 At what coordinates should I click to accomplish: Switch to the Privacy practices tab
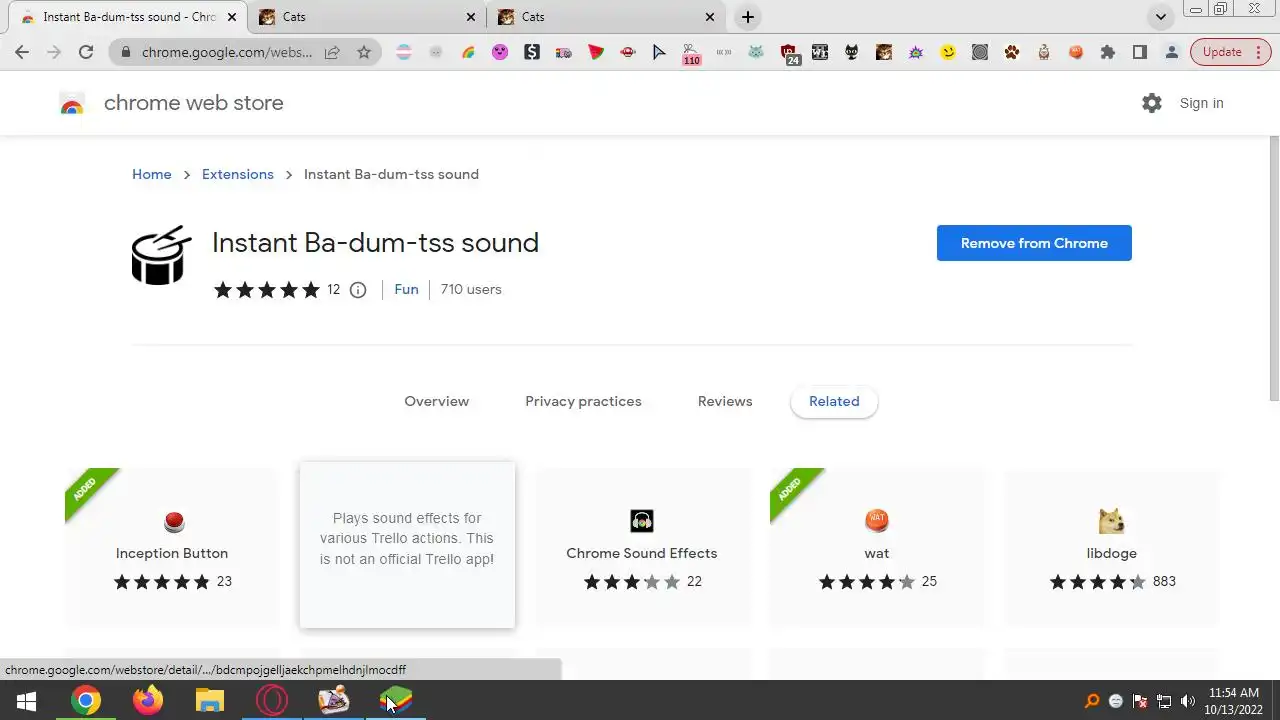583,401
